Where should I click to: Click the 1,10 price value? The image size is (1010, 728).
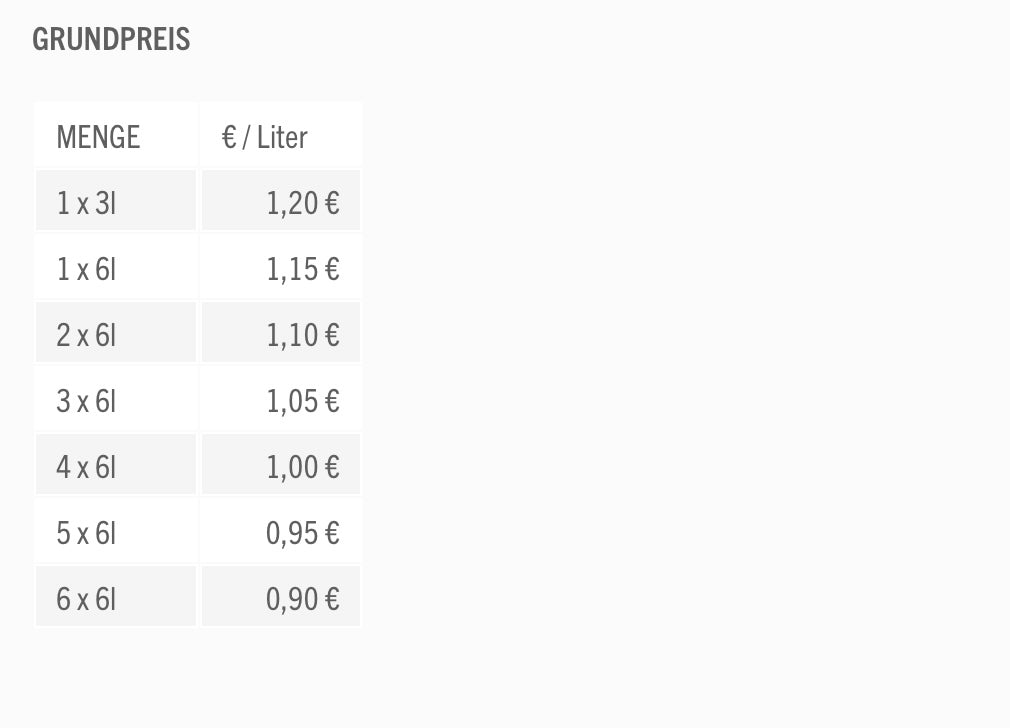point(292,335)
